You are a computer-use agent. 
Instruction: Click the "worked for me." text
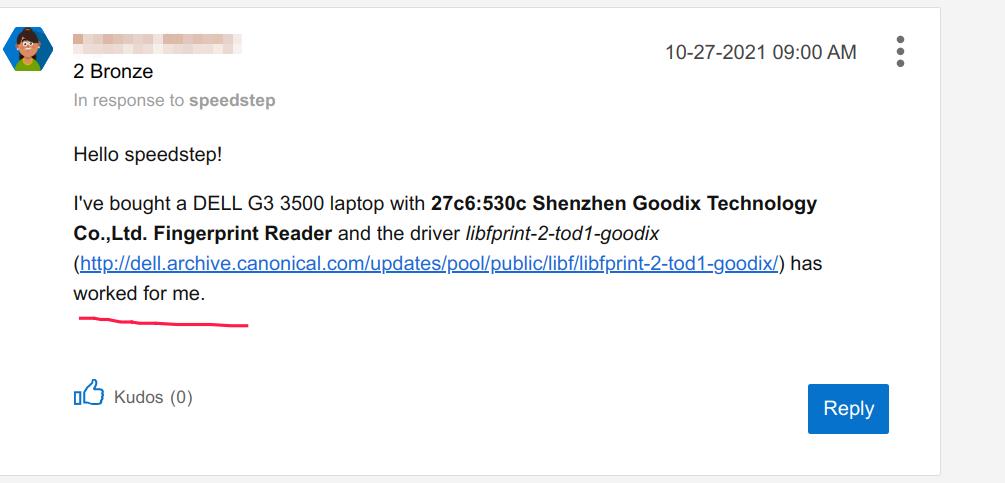[138, 294]
